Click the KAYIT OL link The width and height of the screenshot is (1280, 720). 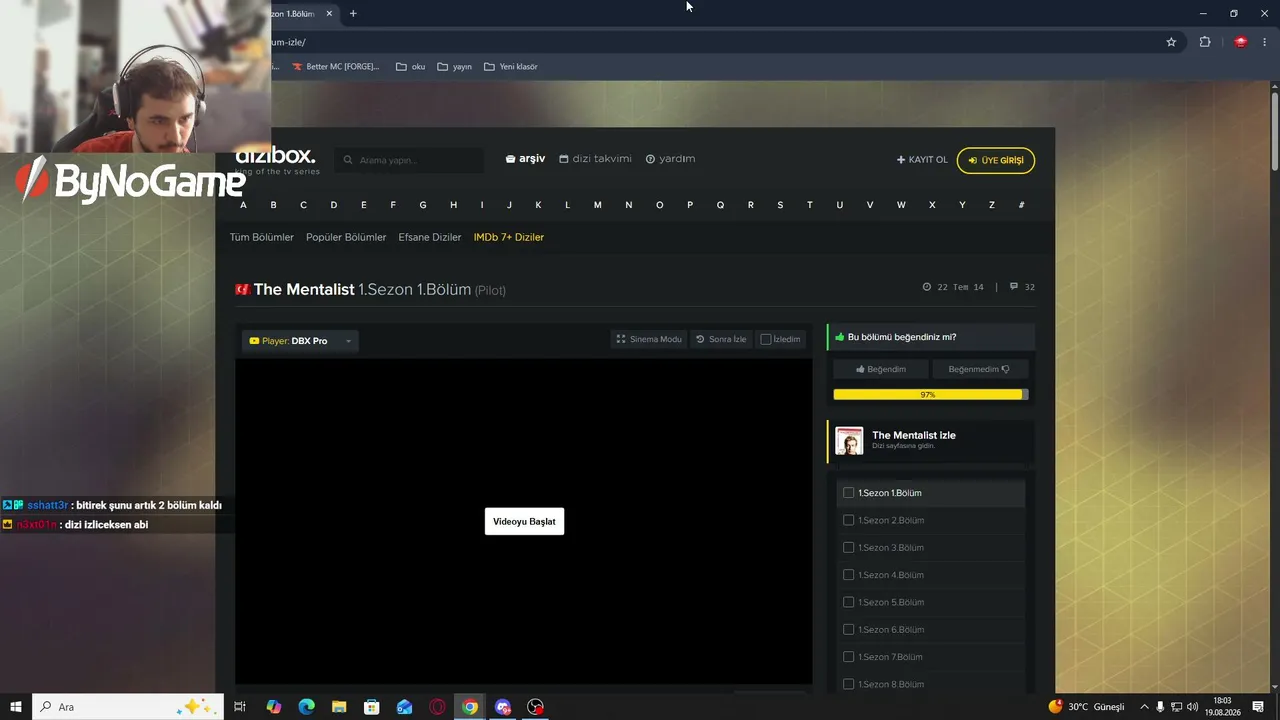[922, 160]
